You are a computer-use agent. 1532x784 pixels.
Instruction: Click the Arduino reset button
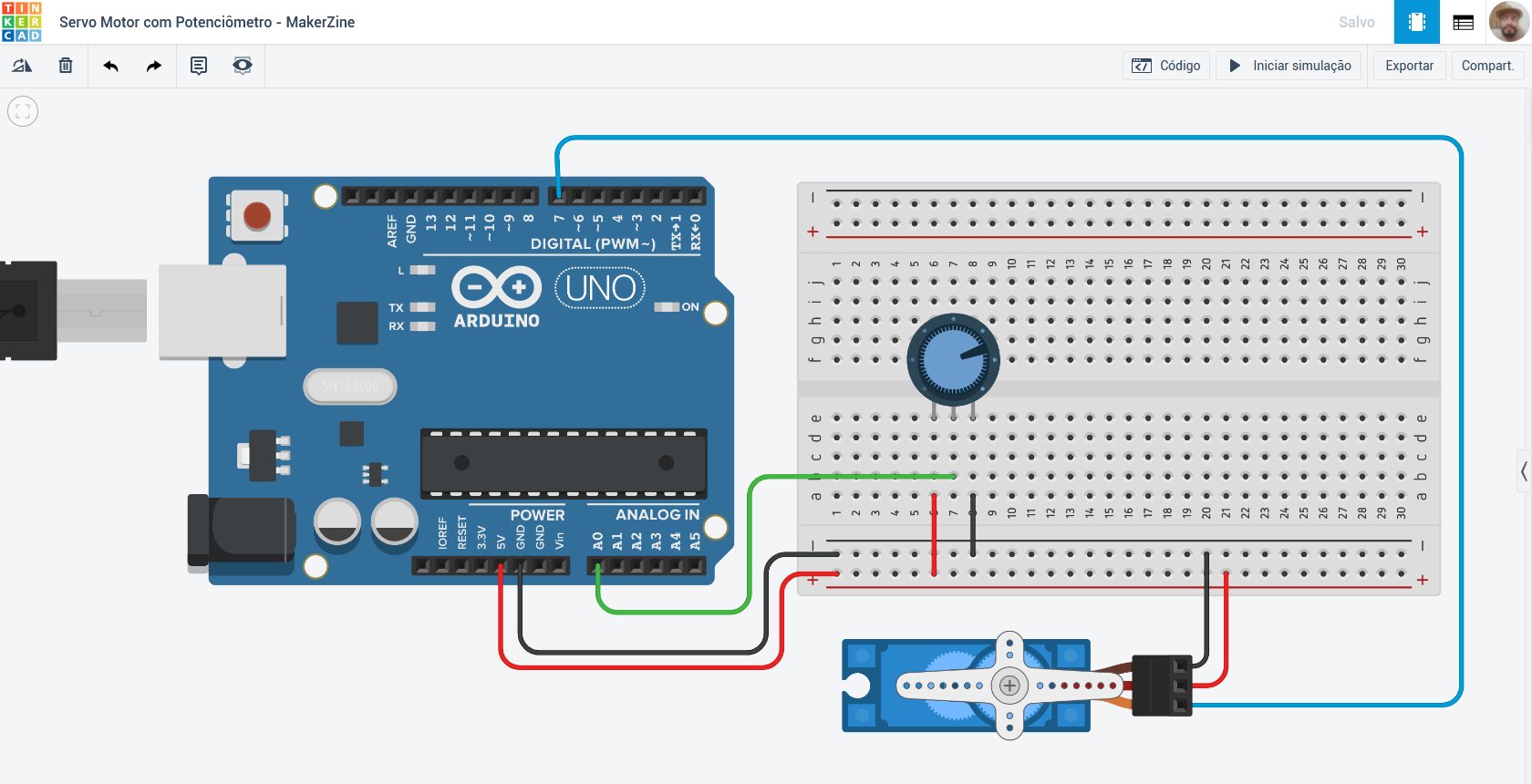pyautogui.click(x=257, y=216)
